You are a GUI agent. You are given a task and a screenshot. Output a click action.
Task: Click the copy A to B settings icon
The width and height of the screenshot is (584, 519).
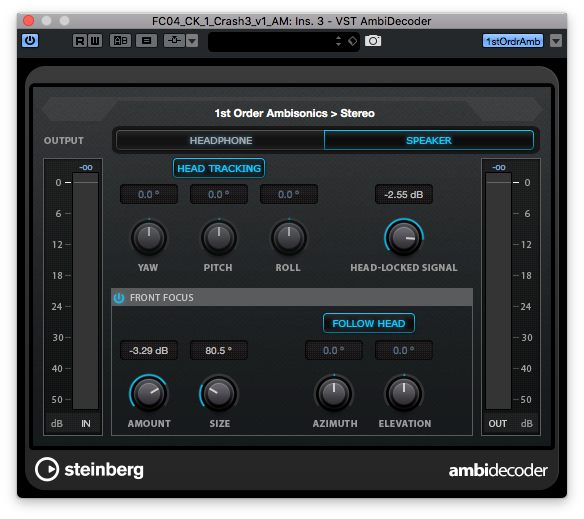(x=146, y=41)
